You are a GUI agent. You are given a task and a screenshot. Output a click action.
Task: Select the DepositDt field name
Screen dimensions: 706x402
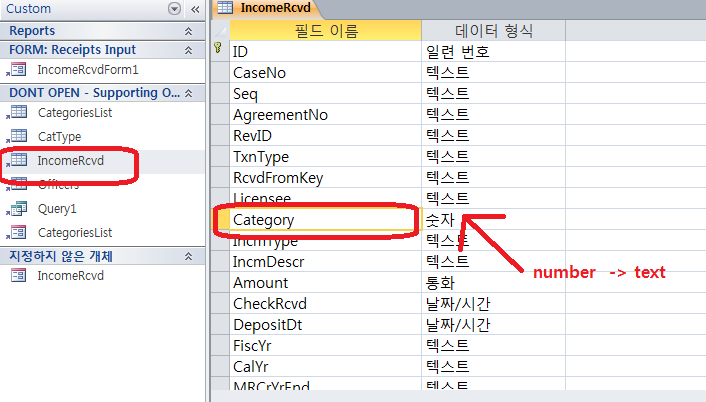tap(326, 325)
